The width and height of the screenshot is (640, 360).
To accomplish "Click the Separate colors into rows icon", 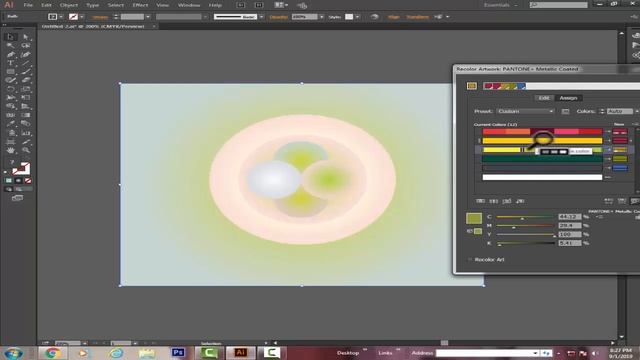I will [x=493, y=201].
